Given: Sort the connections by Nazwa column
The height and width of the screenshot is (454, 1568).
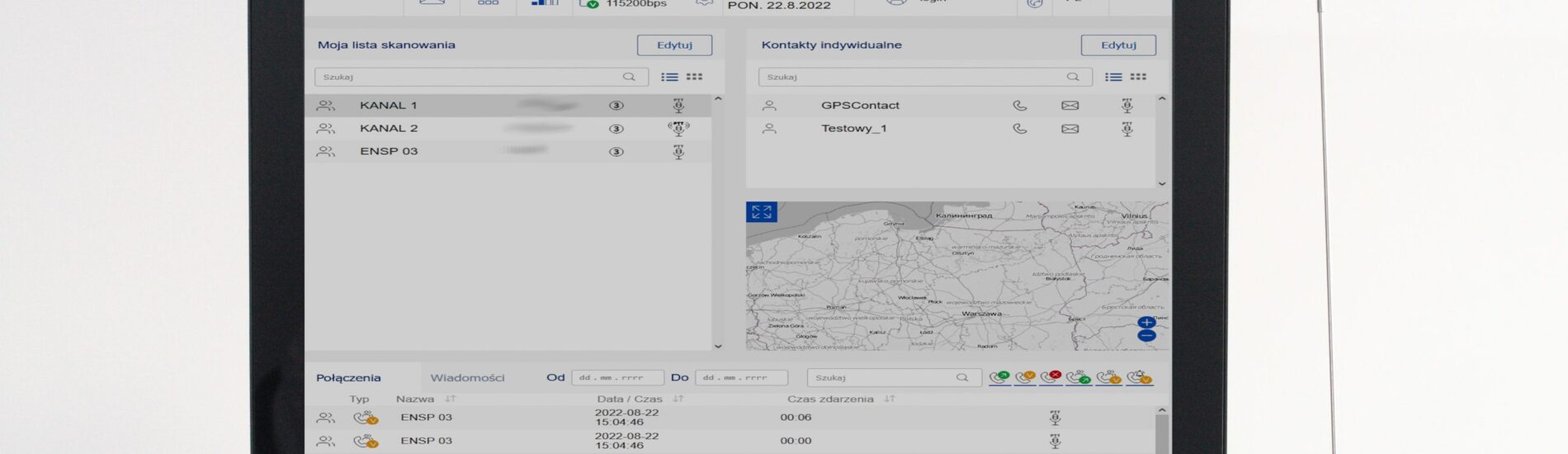Looking at the screenshot, I should [x=451, y=399].
